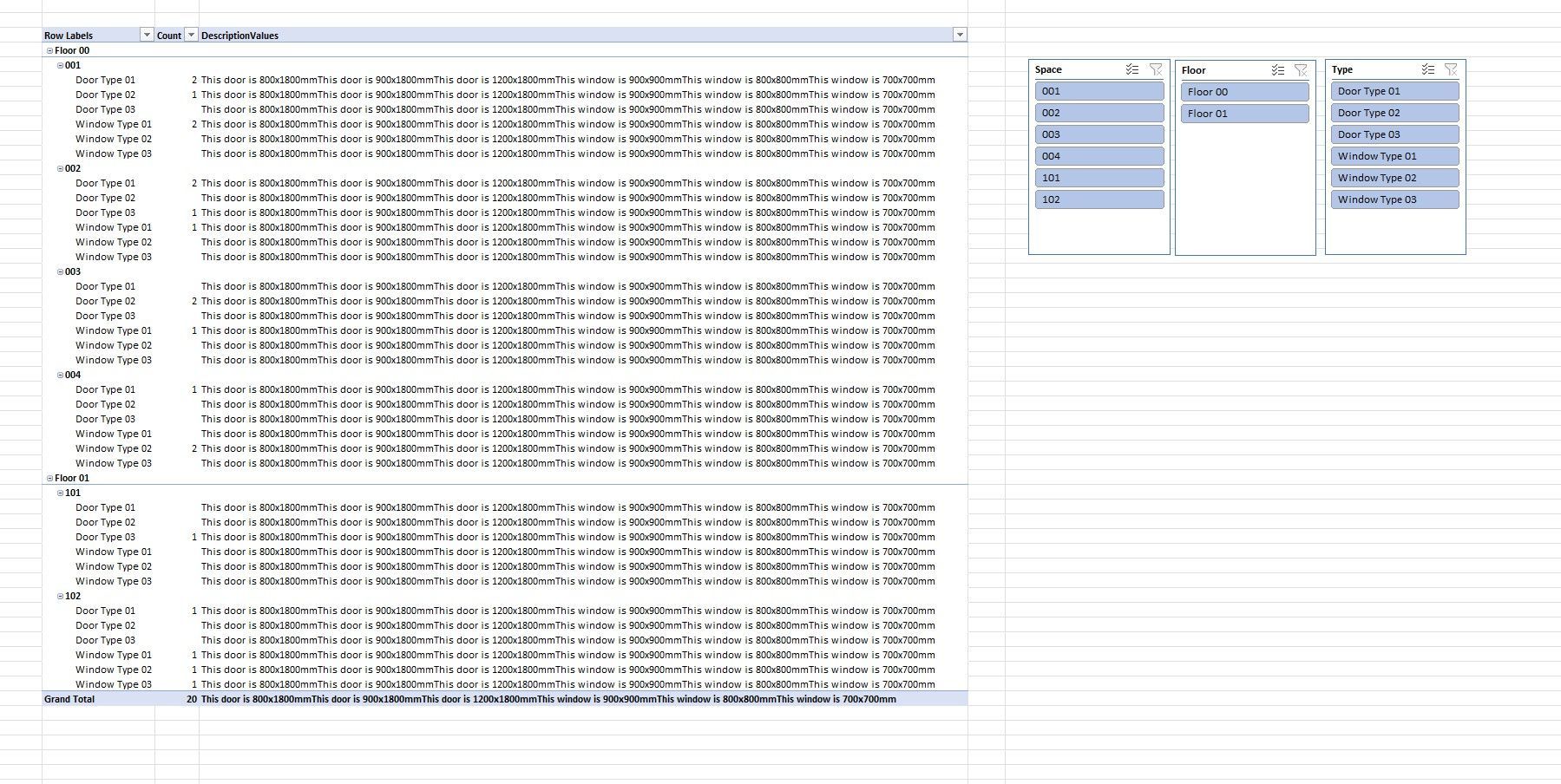Open the DescriptionValues filter dropdown

[x=960, y=36]
